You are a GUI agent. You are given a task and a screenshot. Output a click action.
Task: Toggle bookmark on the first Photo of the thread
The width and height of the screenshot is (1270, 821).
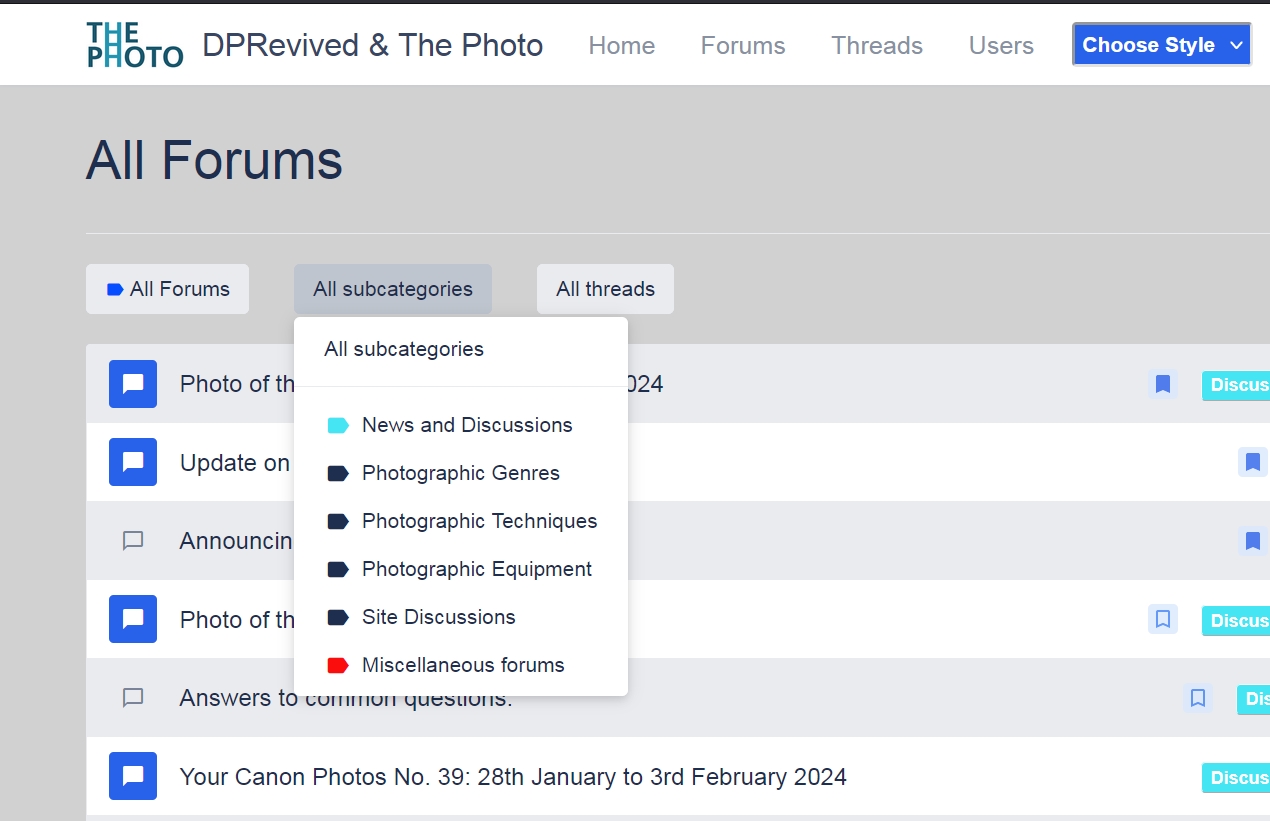(x=1162, y=384)
